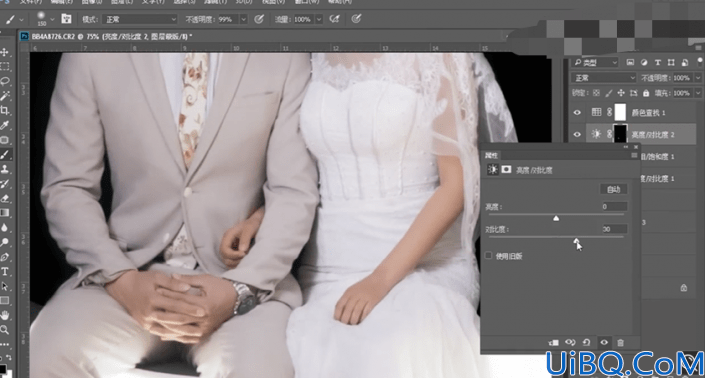Delete adjustment layer trash icon

click(x=620, y=342)
